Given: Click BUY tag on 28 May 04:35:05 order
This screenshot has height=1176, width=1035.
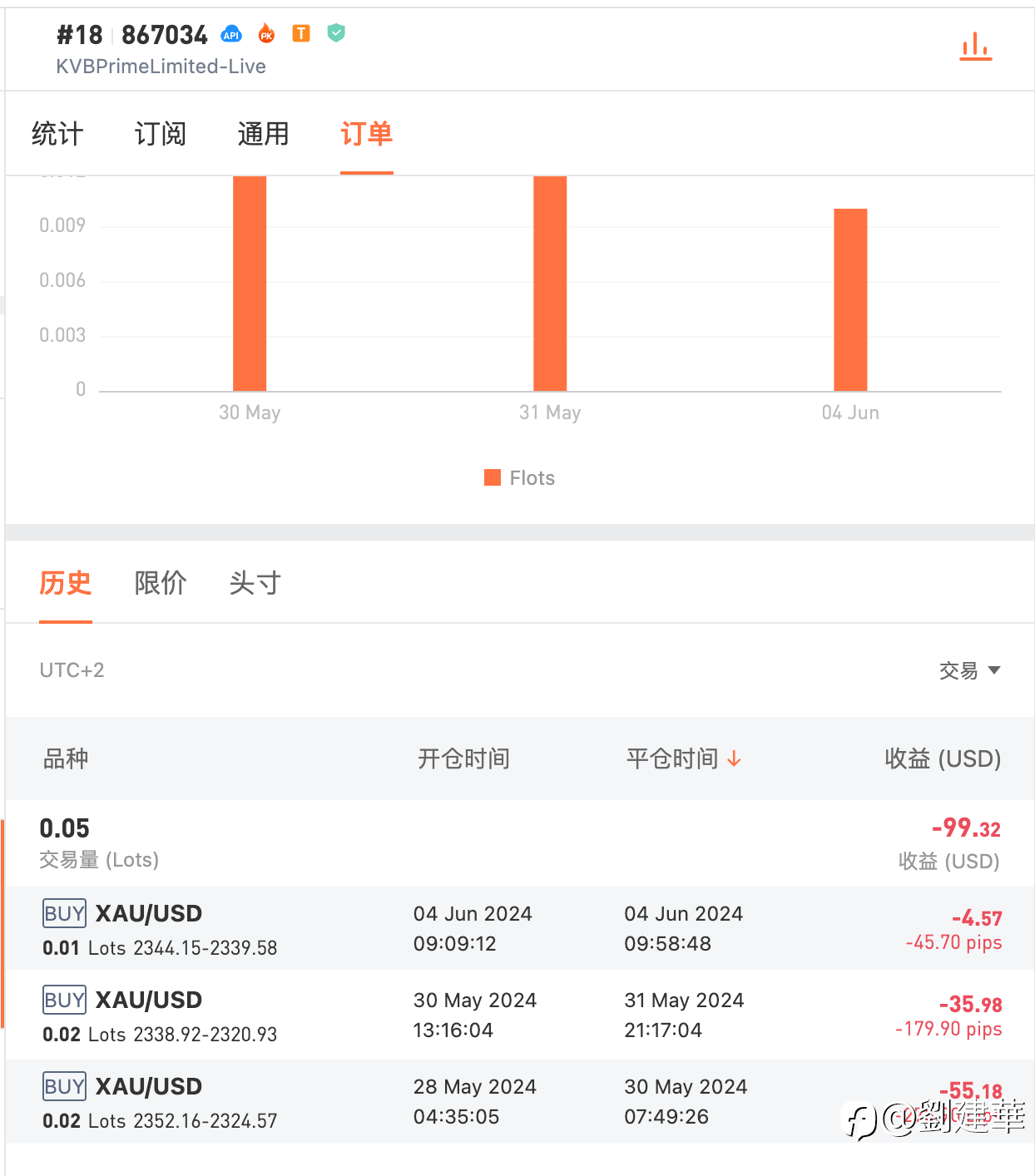Looking at the screenshot, I should click(64, 1086).
